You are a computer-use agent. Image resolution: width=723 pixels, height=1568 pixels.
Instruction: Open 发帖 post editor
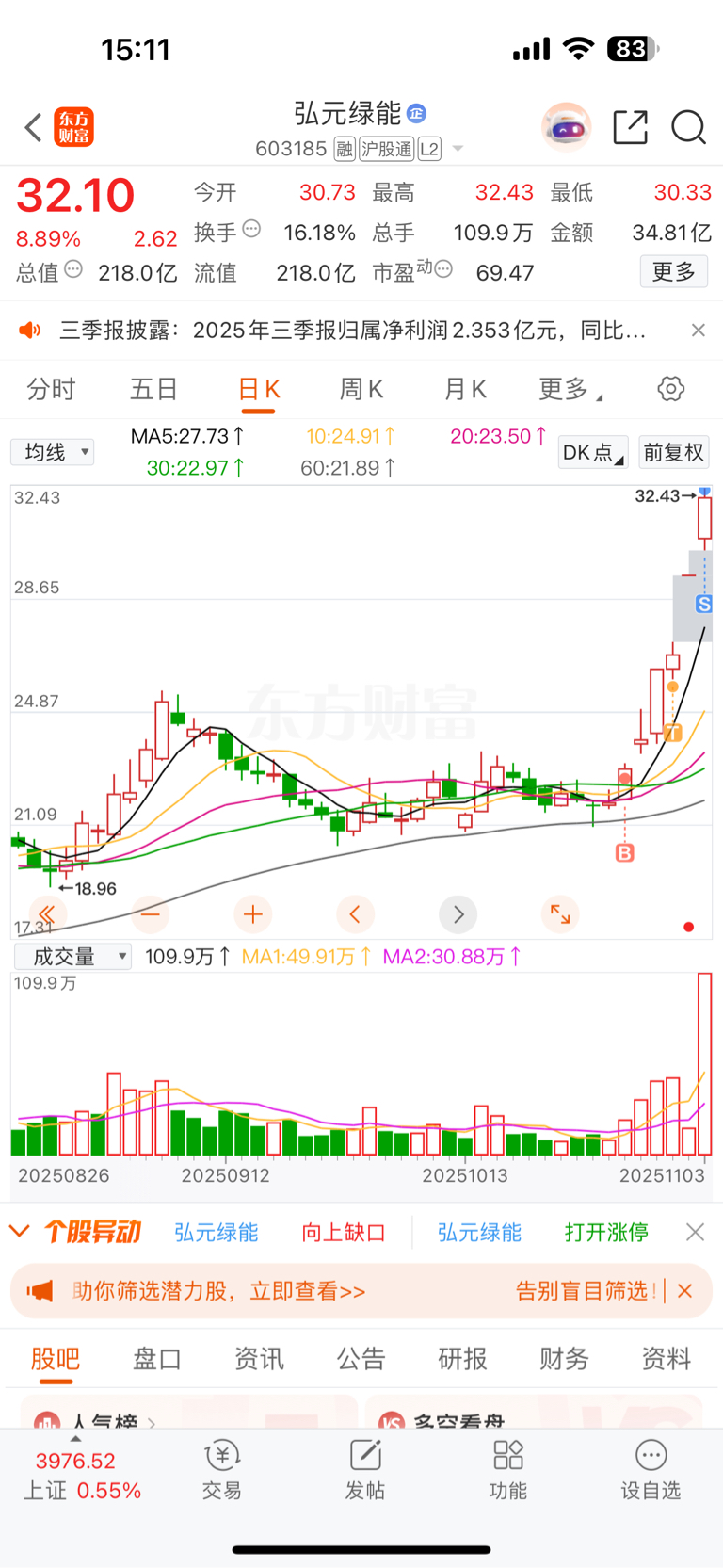365,1470
